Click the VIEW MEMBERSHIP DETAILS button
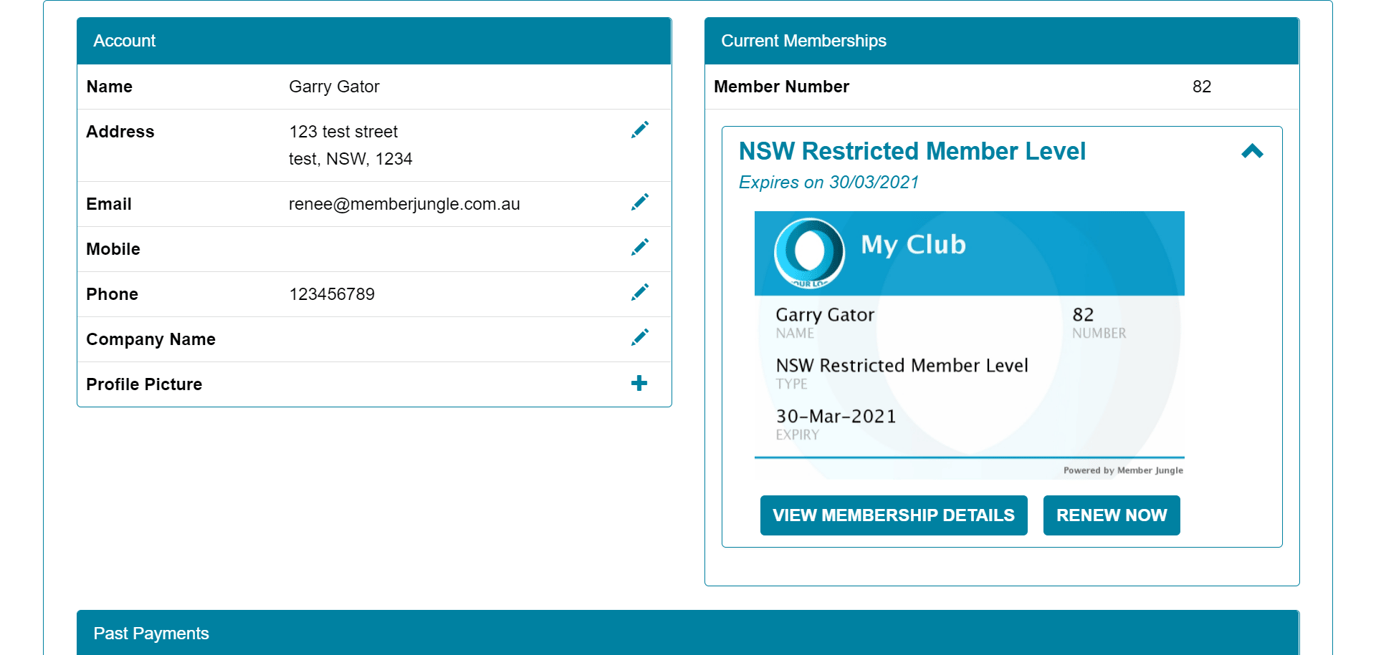1376x655 pixels. point(893,515)
